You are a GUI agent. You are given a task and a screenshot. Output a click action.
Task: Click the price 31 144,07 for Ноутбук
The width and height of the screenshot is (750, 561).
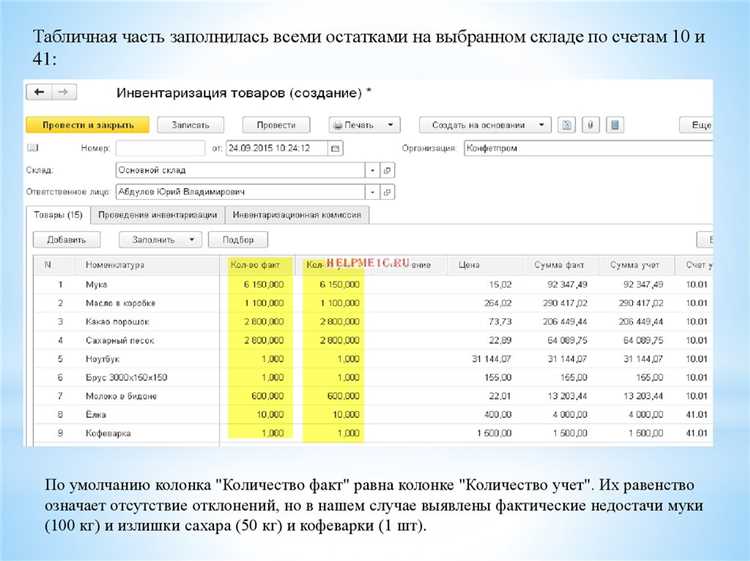coord(491,359)
